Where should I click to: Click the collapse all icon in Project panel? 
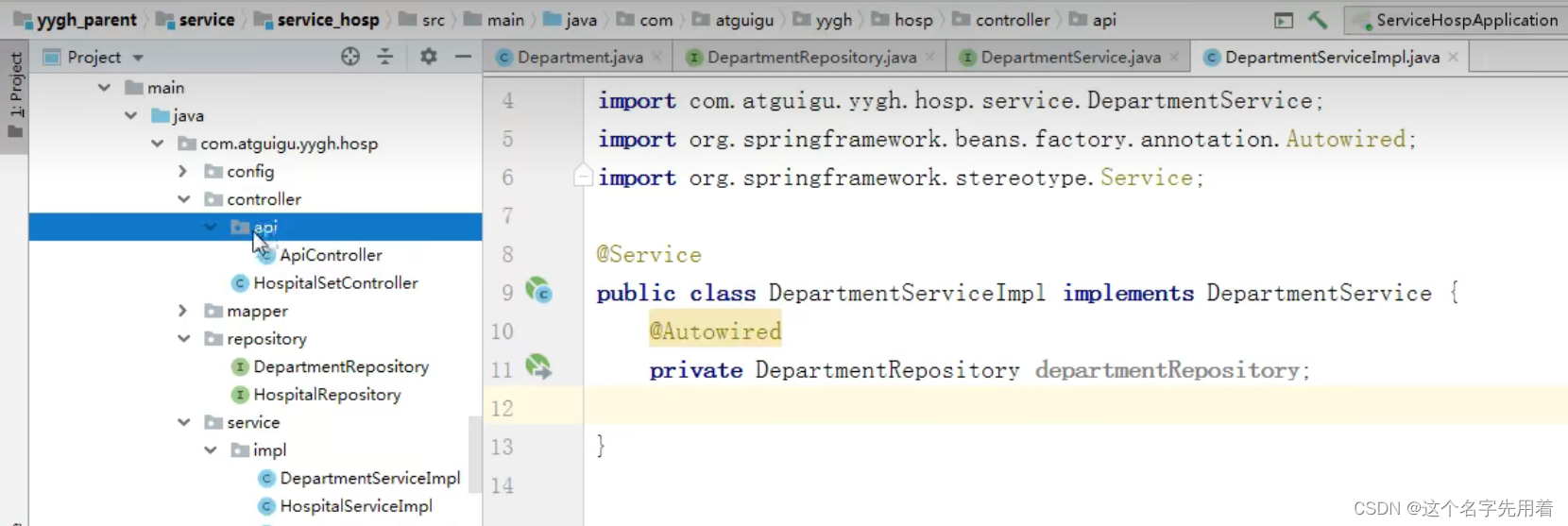(x=385, y=57)
